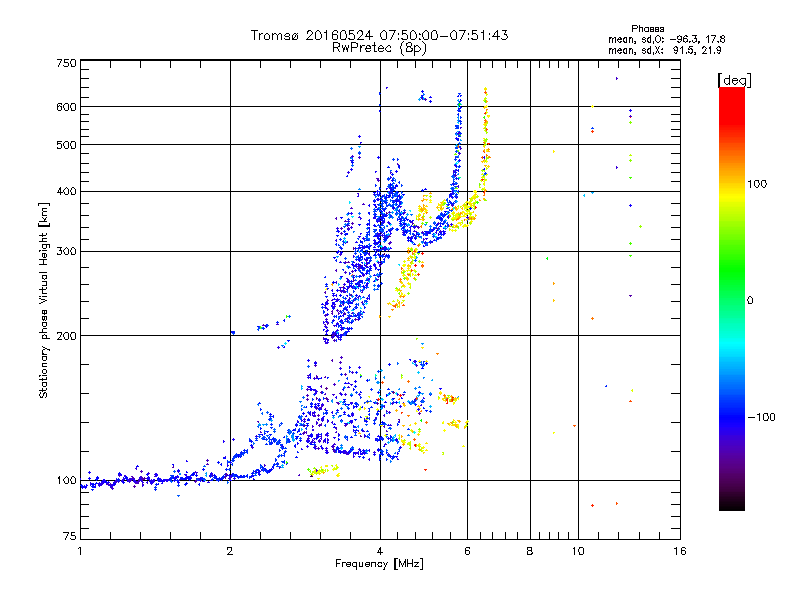
Task: Click the x-axis tick label '1'
Action: [x=80, y=551]
